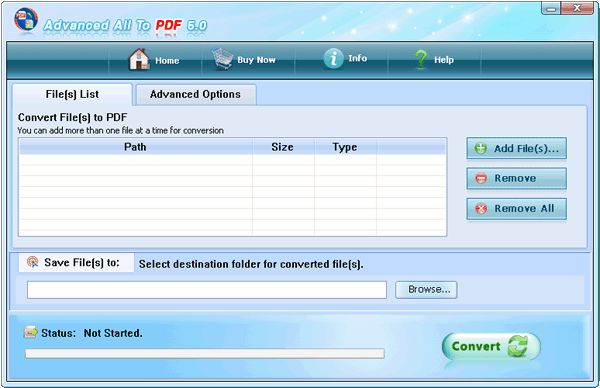Click the Browse... button
The height and width of the screenshot is (388, 600).
click(426, 290)
